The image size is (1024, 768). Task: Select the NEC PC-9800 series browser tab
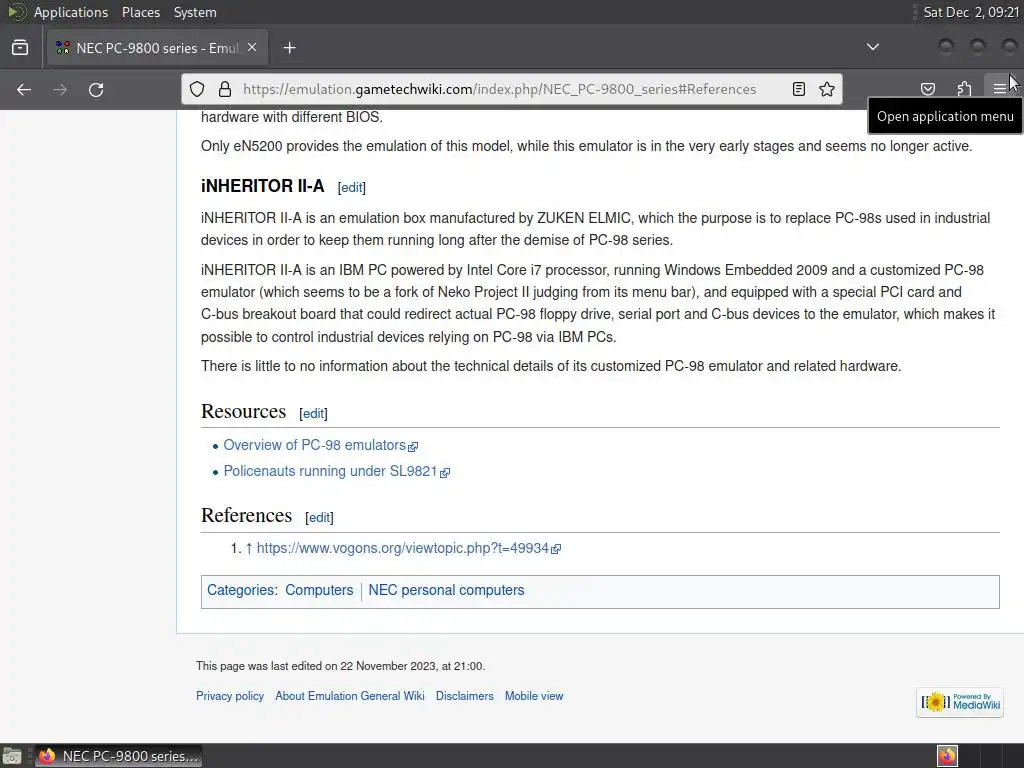(x=157, y=48)
